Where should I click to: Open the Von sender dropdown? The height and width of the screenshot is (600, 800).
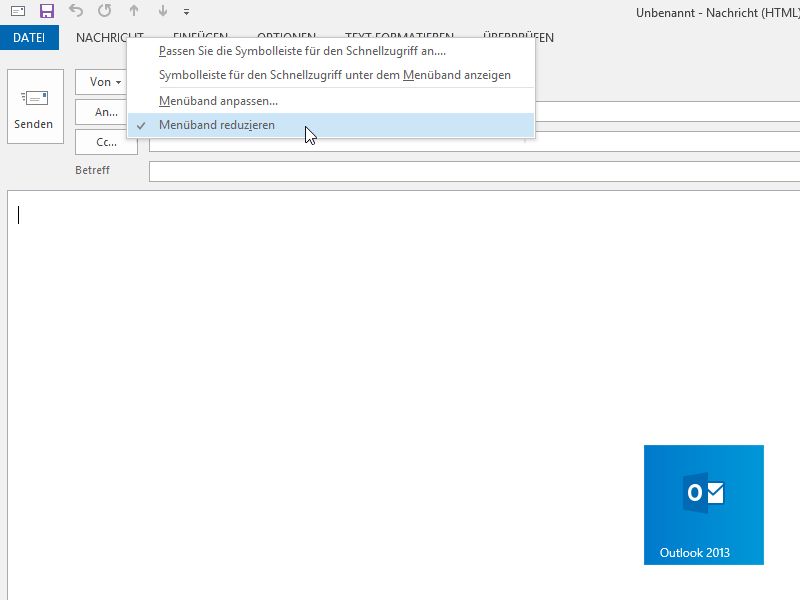[101, 82]
